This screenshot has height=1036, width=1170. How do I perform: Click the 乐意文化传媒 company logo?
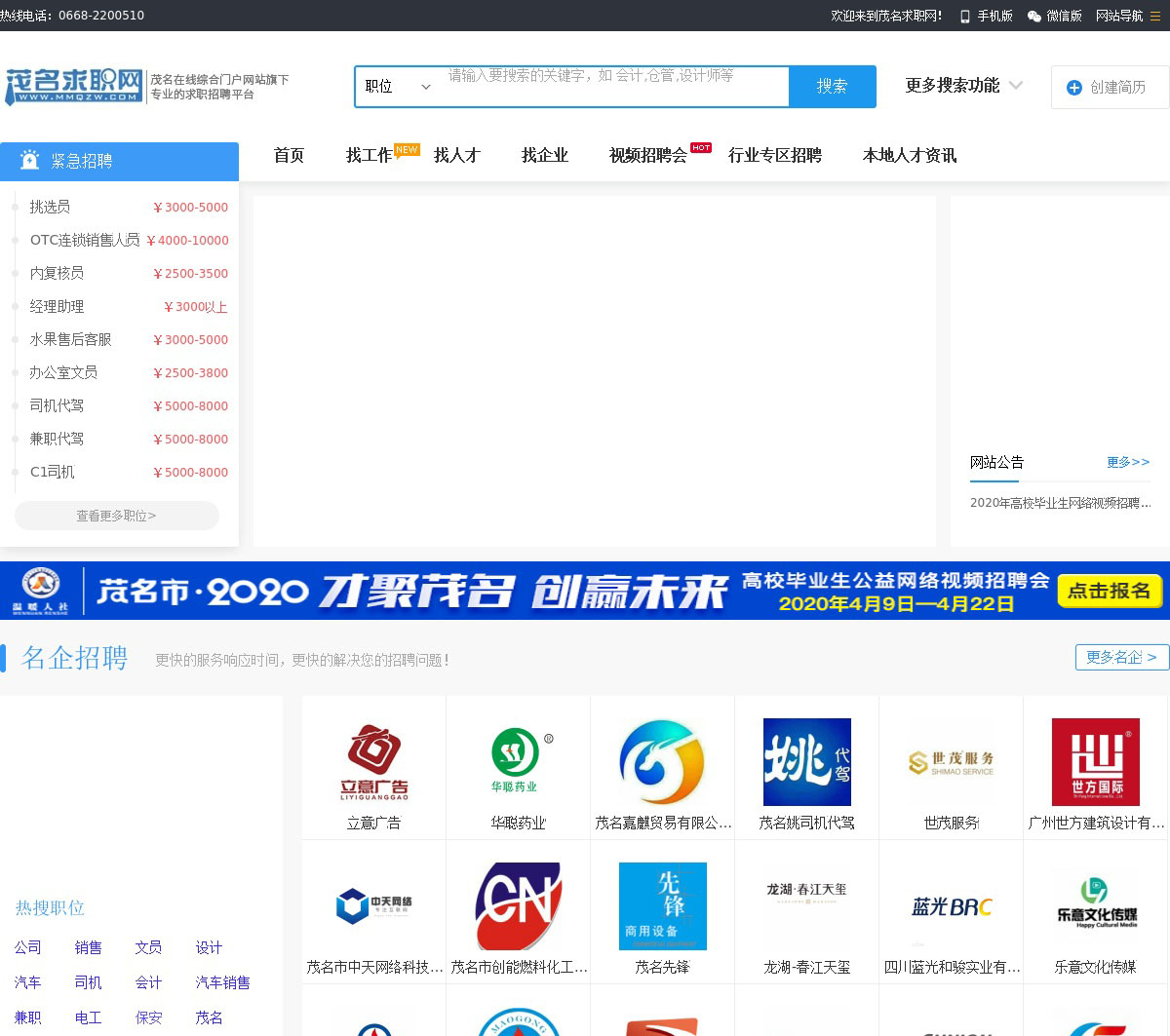click(1096, 906)
